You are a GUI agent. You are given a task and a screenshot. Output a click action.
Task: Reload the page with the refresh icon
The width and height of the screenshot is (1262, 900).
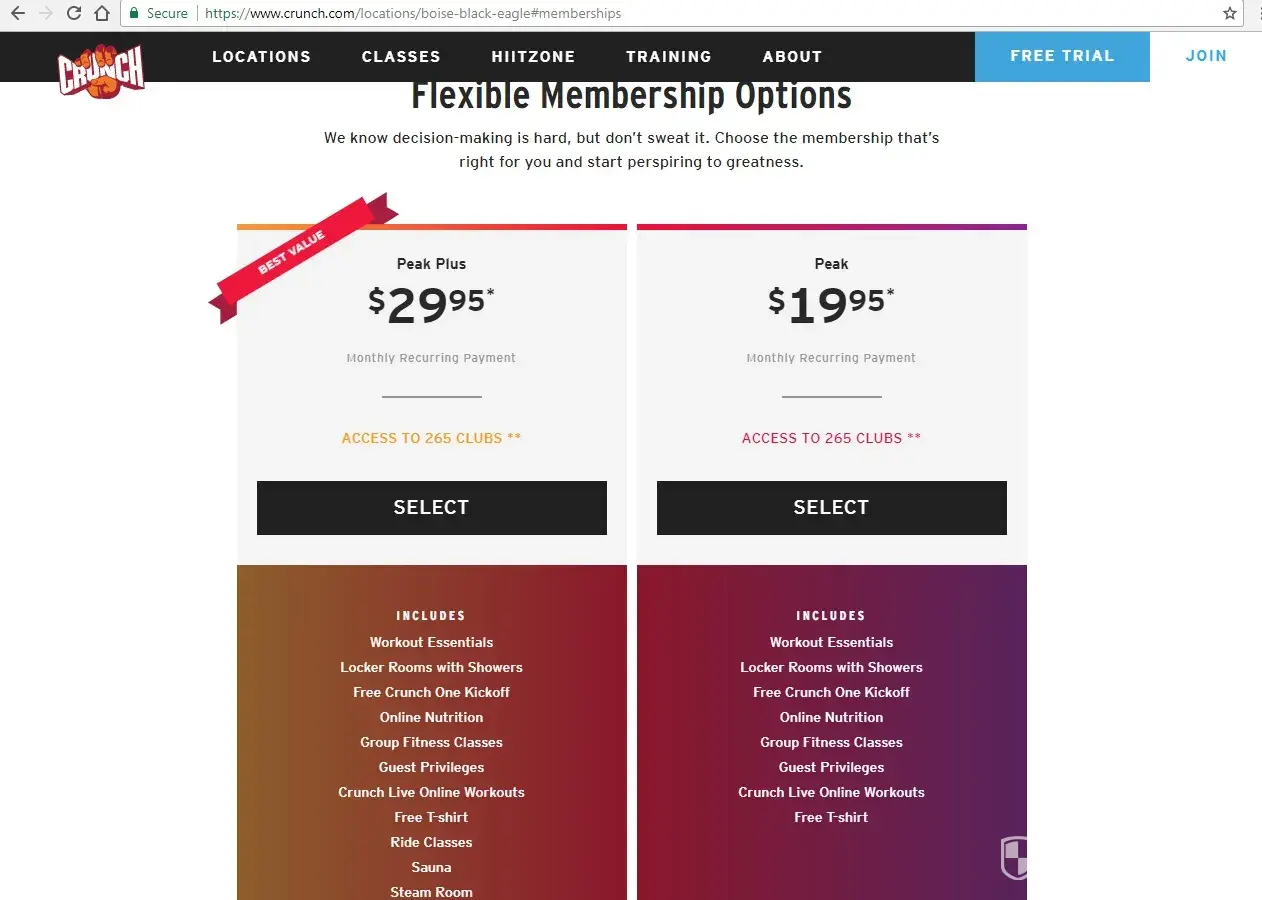(x=73, y=13)
